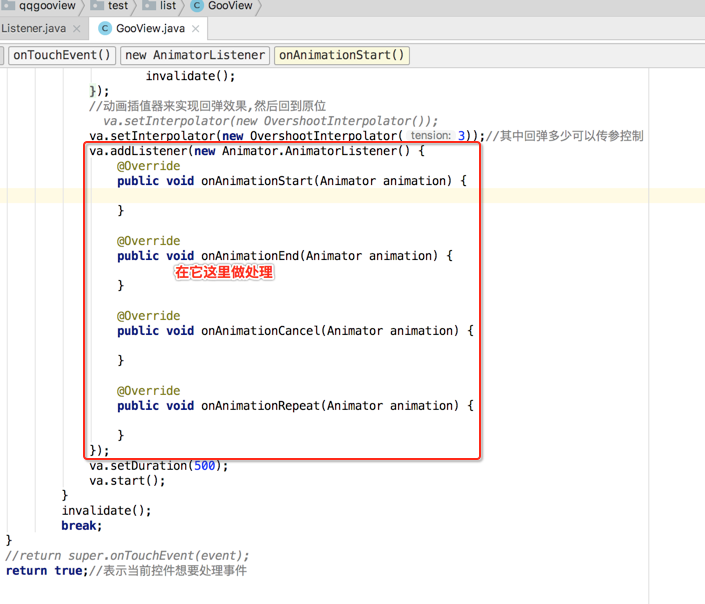Select the GooView class breadcrumb
705x604 pixels.
222,6
